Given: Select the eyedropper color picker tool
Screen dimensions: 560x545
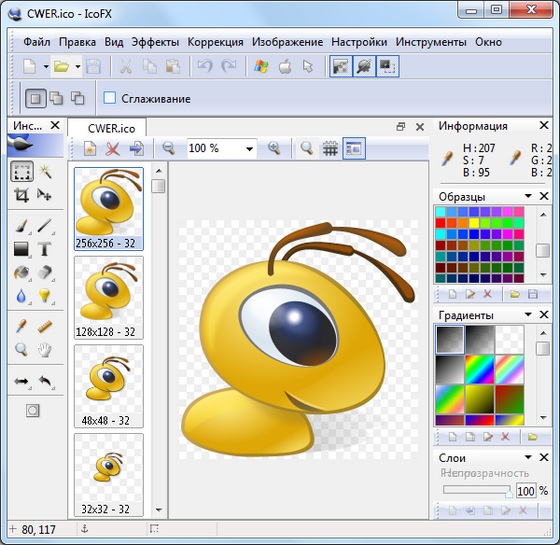Looking at the screenshot, I should [21, 326].
